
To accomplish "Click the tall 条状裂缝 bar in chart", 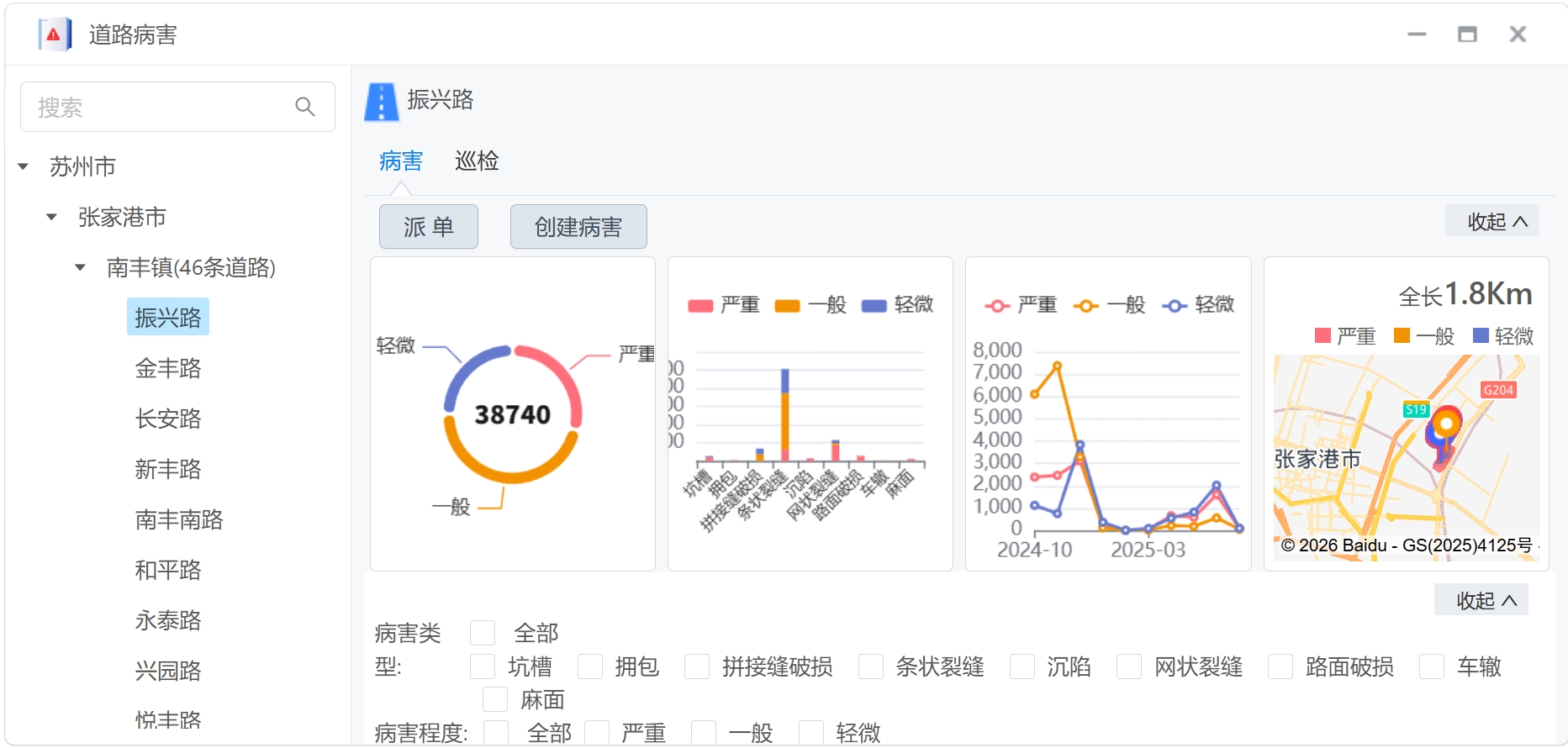I will (x=784, y=414).
